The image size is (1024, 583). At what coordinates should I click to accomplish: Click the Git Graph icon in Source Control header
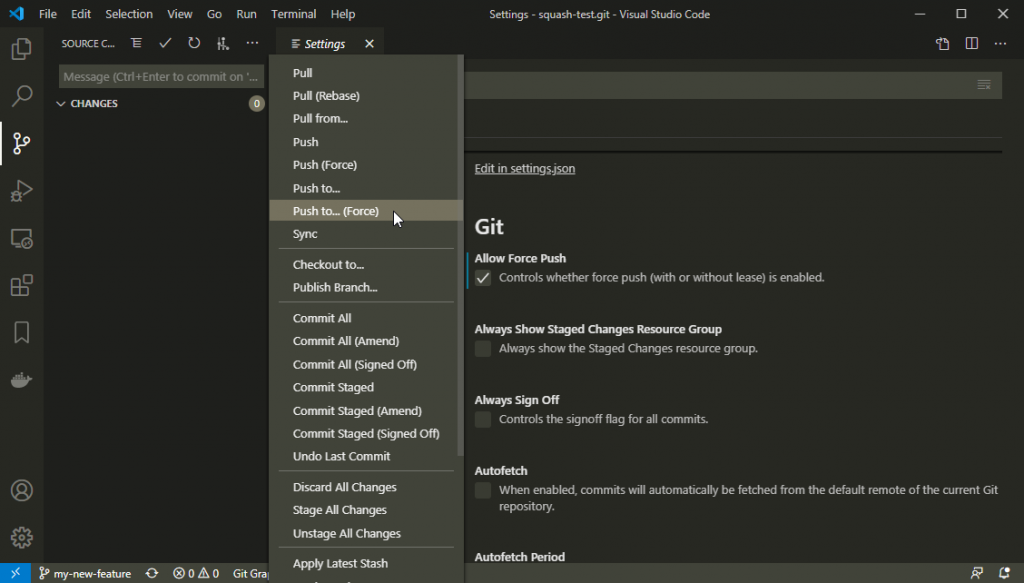pyautogui.click(x=223, y=43)
